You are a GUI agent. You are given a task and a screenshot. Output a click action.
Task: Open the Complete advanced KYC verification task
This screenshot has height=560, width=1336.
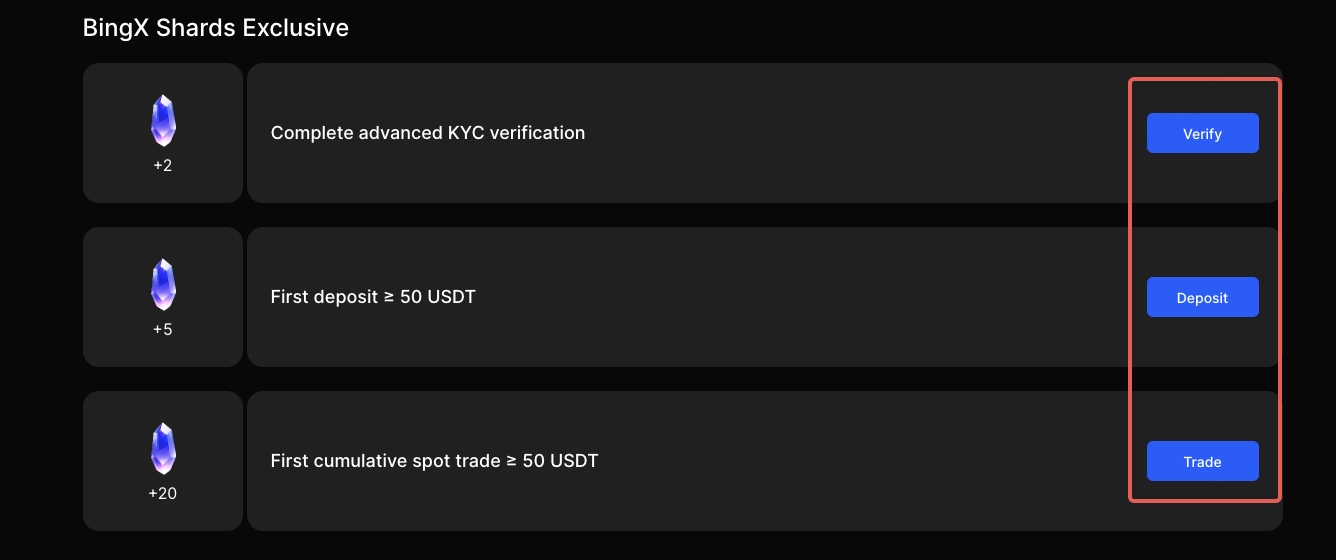point(427,133)
